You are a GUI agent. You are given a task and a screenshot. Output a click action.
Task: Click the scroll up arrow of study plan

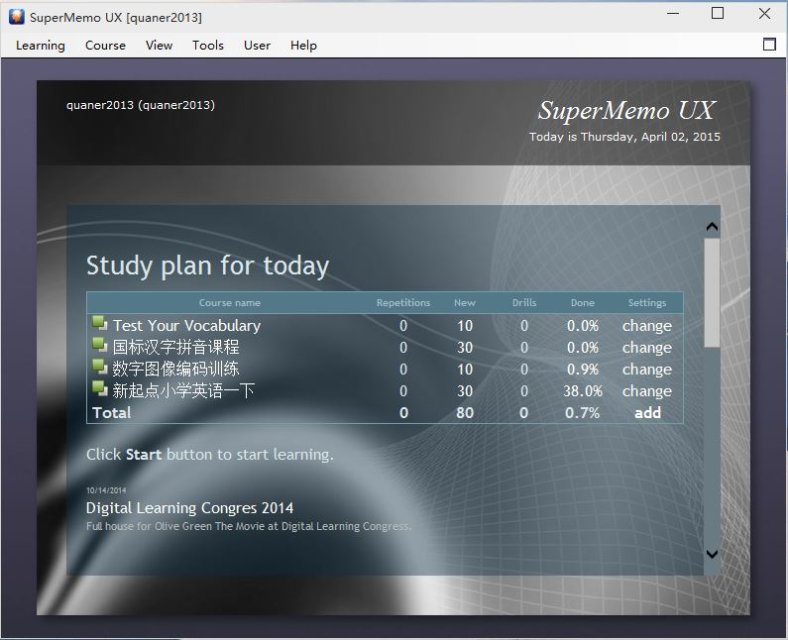pos(712,227)
